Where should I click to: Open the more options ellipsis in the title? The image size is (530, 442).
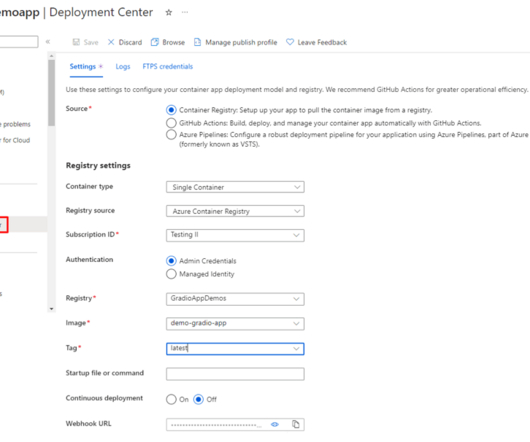point(185,12)
